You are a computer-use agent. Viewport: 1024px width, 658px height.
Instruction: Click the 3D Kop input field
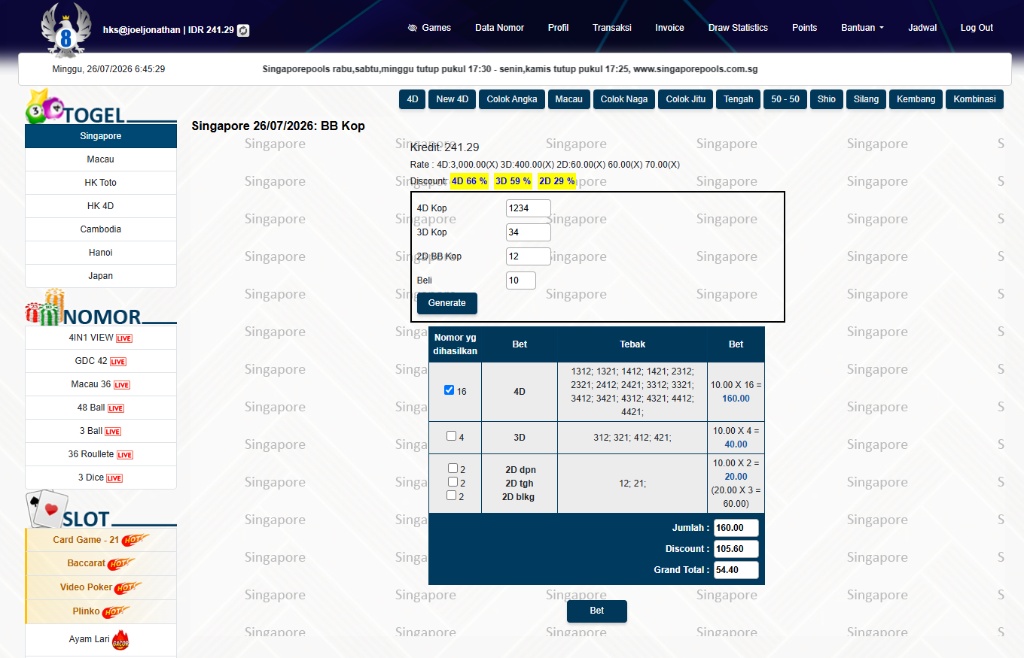[x=528, y=232]
